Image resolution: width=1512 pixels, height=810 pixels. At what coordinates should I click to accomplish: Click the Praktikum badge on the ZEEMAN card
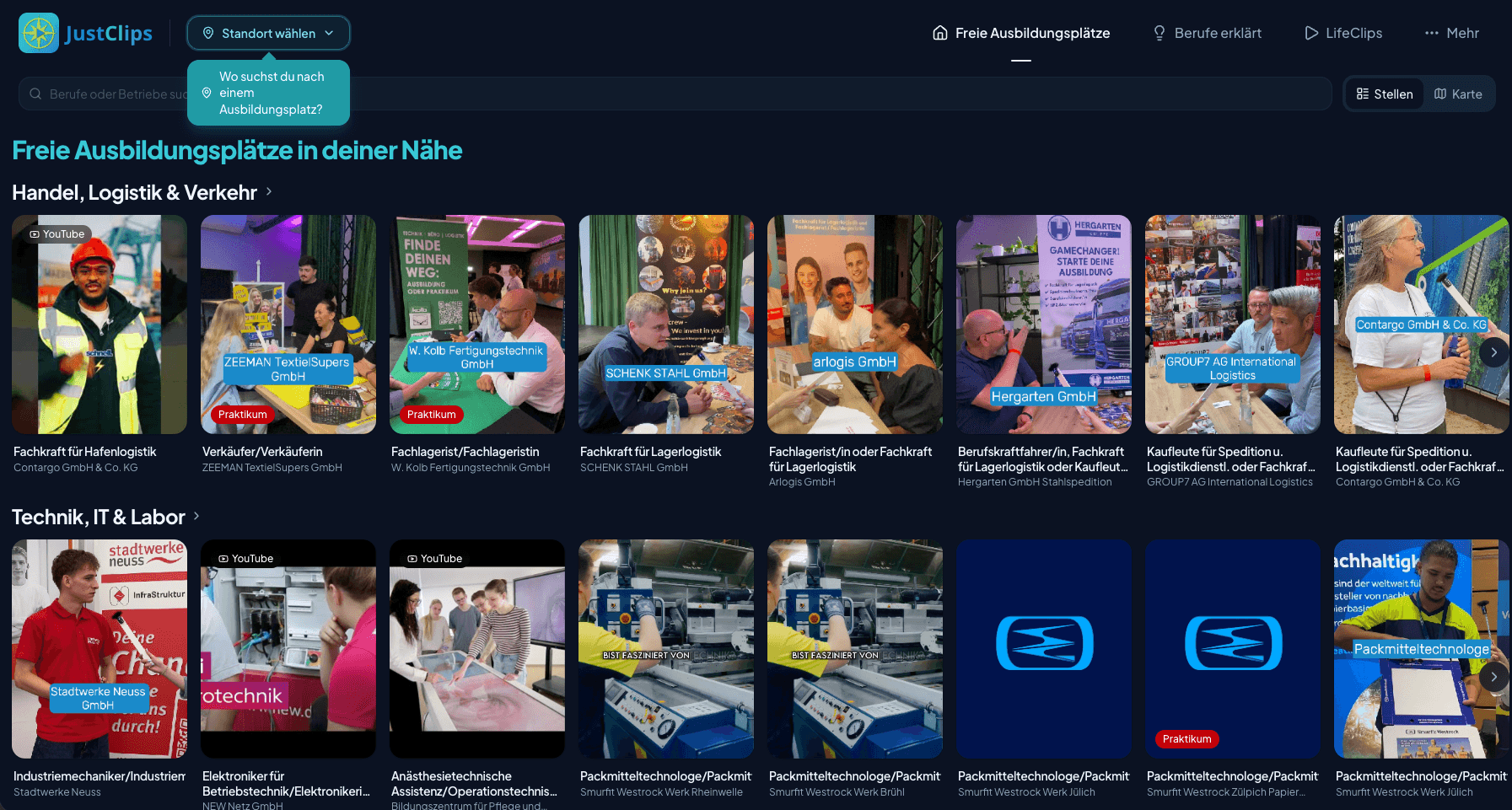(242, 415)
